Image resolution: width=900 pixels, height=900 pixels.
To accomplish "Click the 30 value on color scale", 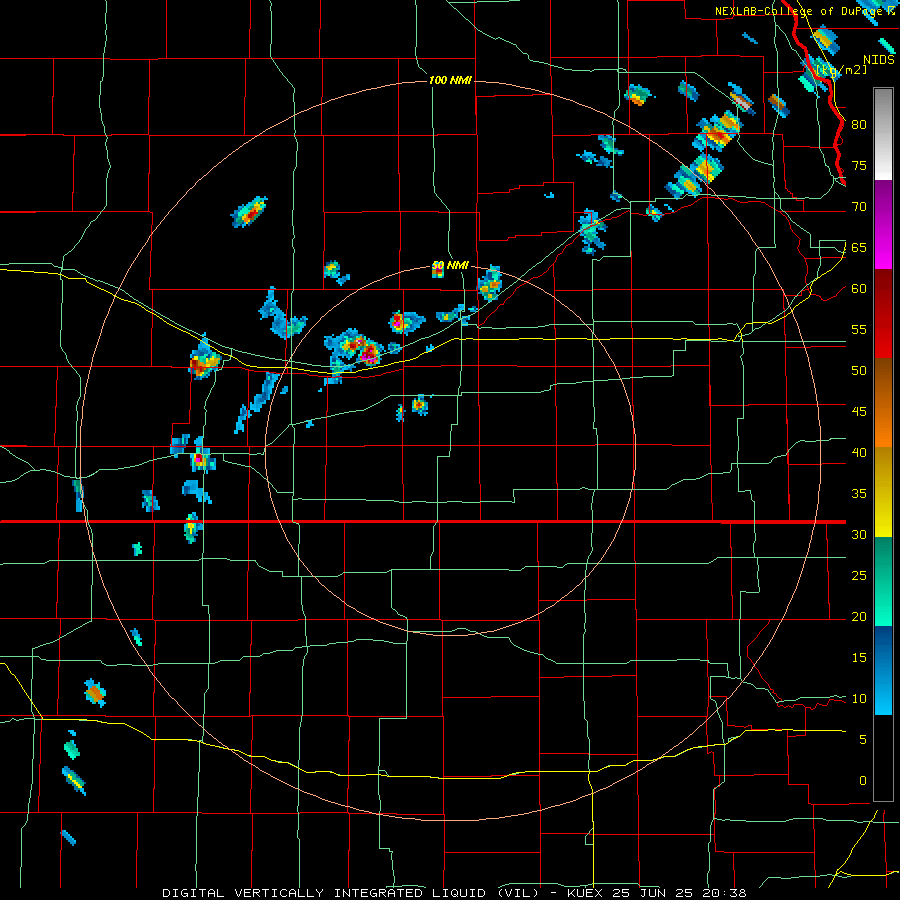I will [859, 534].
